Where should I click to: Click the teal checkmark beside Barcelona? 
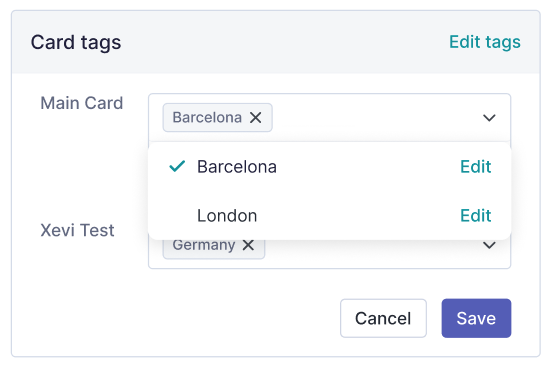click(x=177, y=167)
